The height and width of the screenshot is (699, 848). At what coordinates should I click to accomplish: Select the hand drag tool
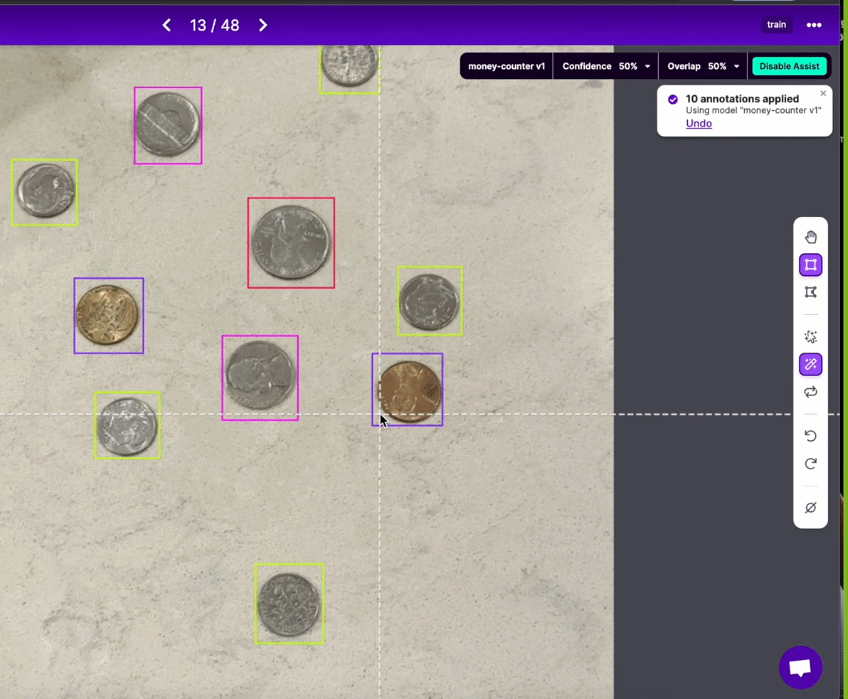point(810,237)
